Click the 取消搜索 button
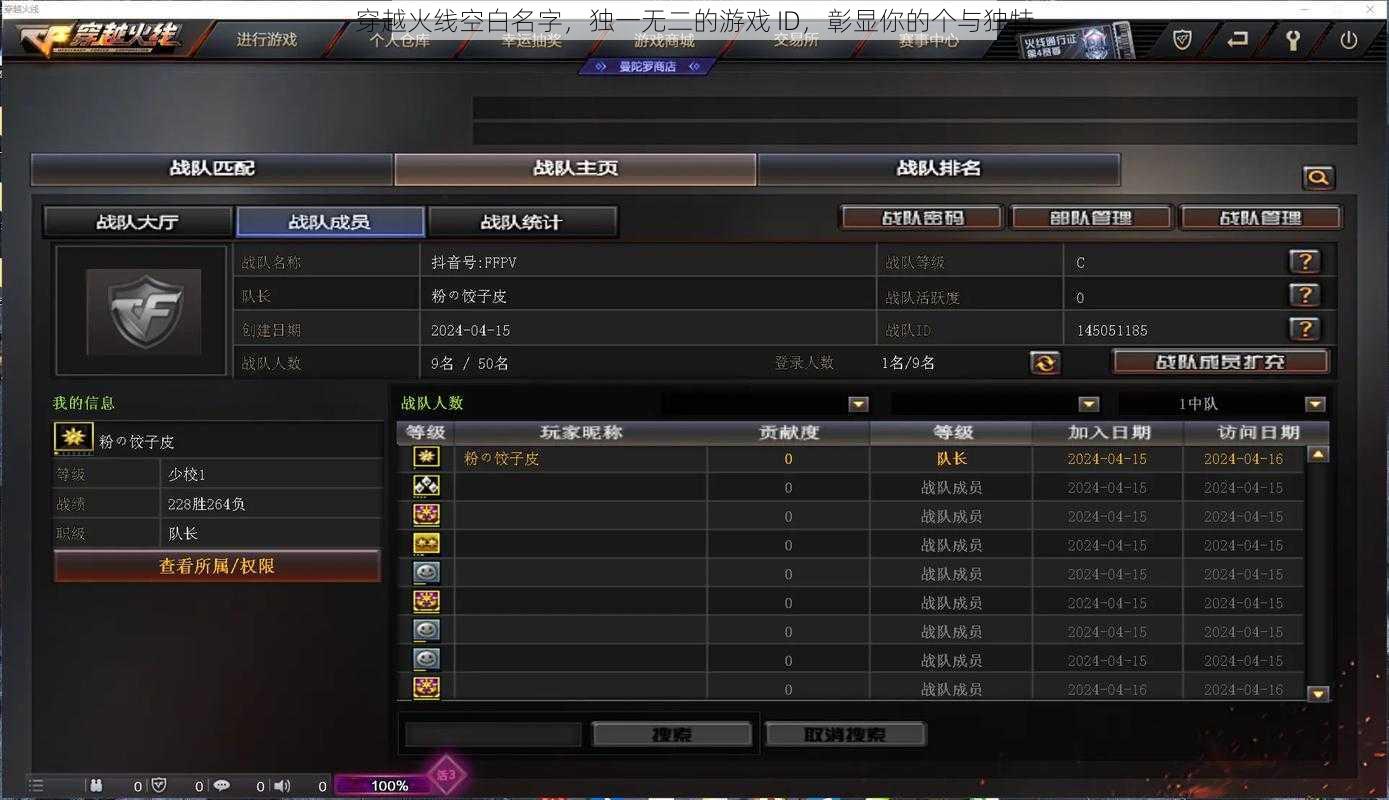The image size is (1389, 800). tap(846, 735)
